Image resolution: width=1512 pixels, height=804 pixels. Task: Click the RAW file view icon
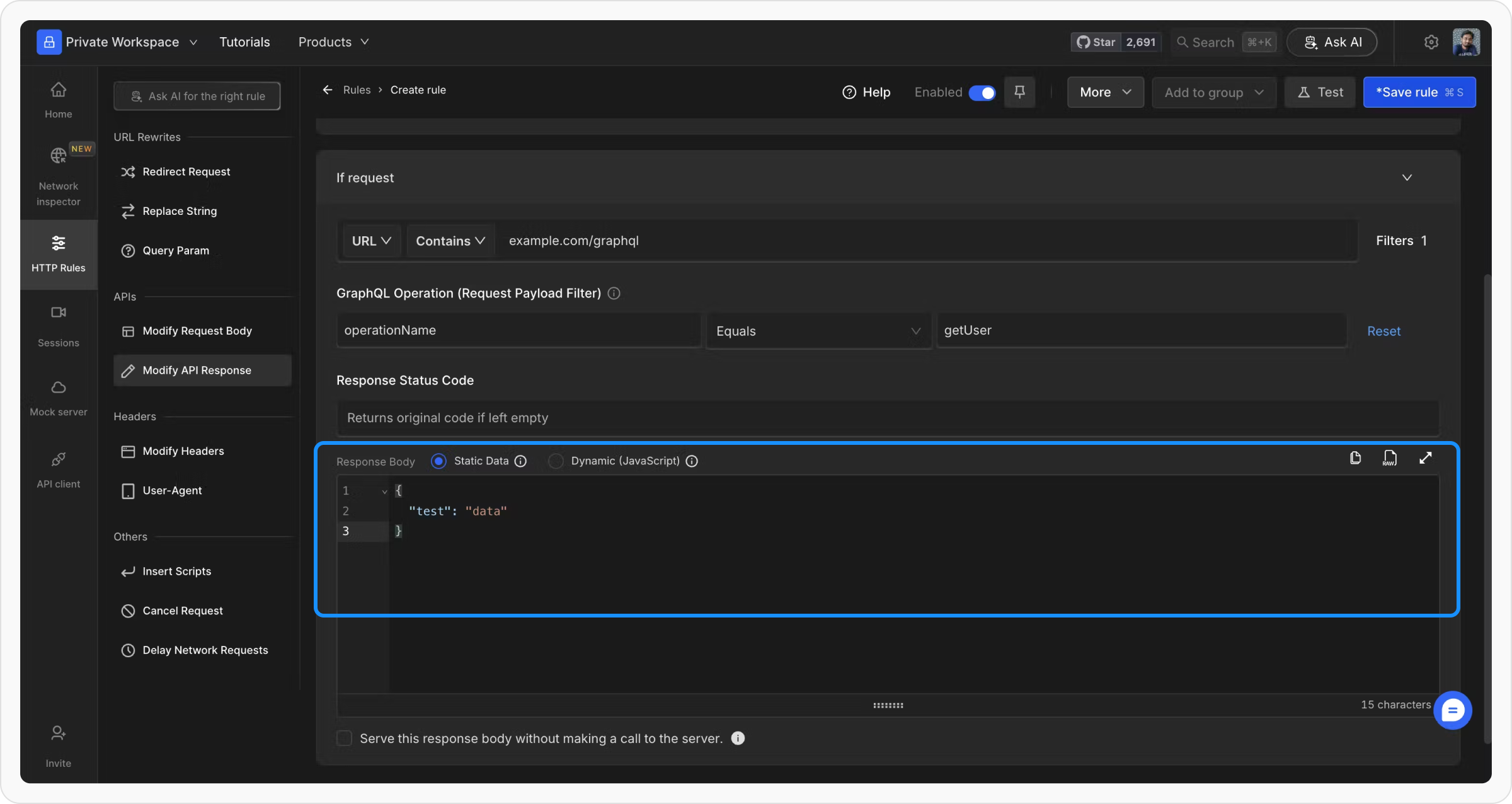coord(1390,458)
